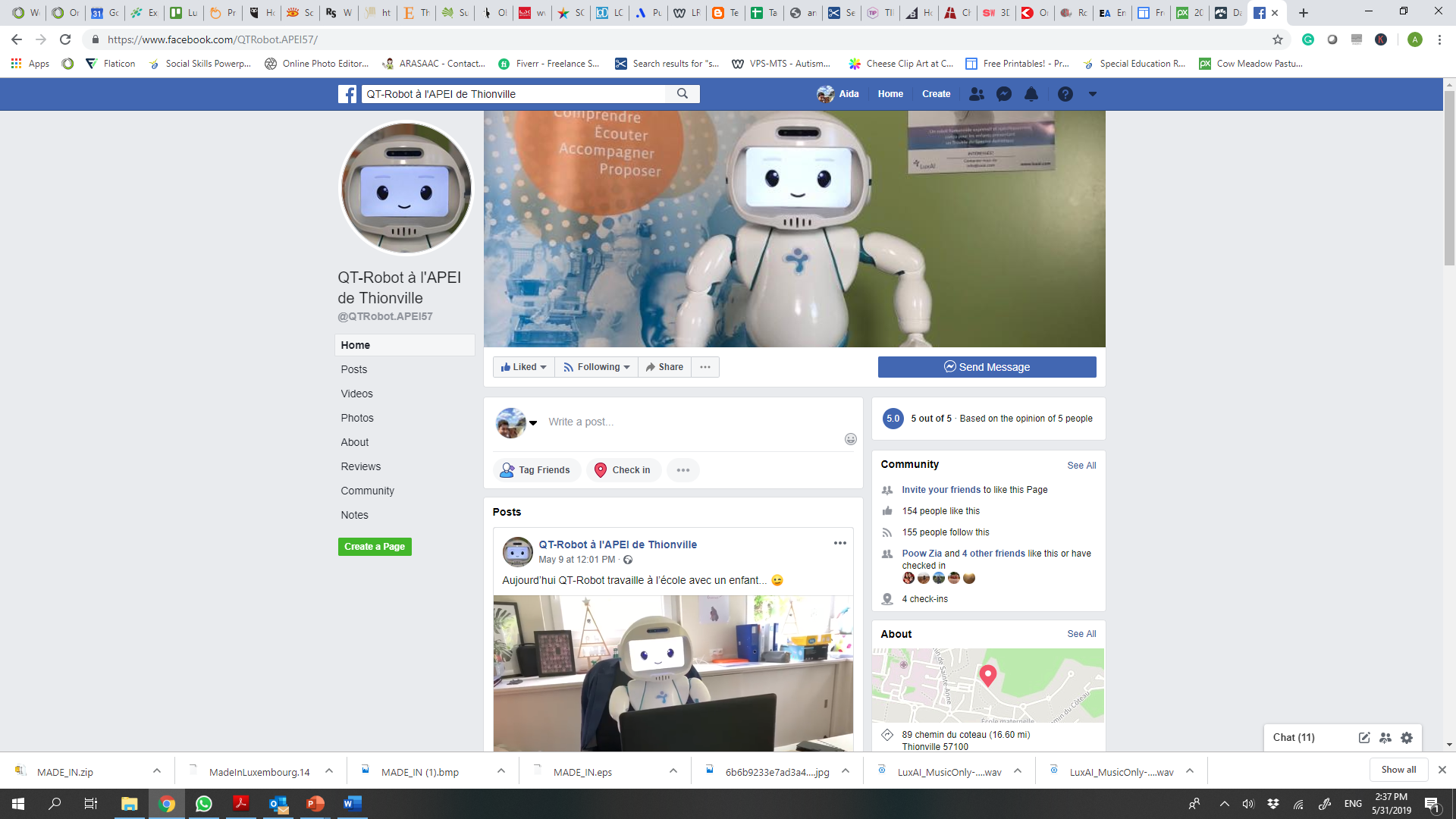Click the Write a post field
1456x819 pixels.
pos(682,422)
